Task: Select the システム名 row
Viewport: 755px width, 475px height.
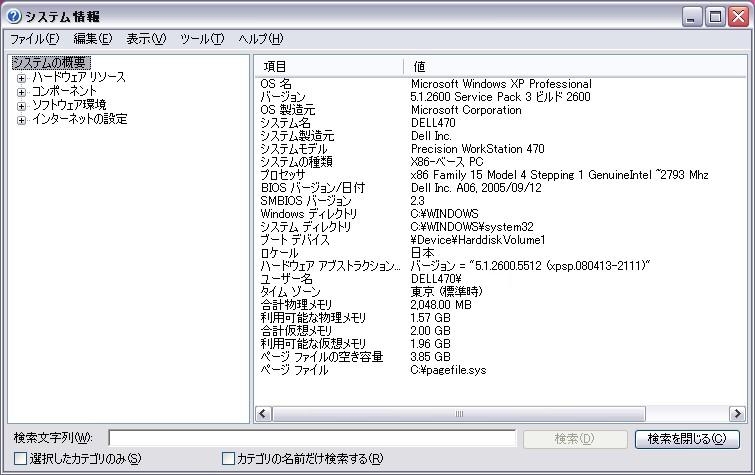Action: point(501,123)
